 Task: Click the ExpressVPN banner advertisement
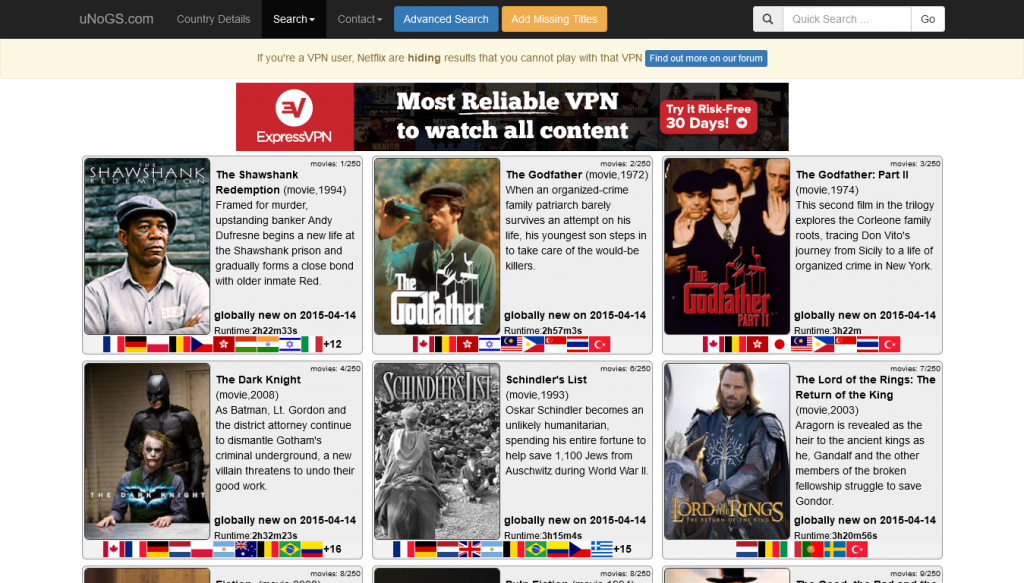pyautogui.click(x=512, y=117)
